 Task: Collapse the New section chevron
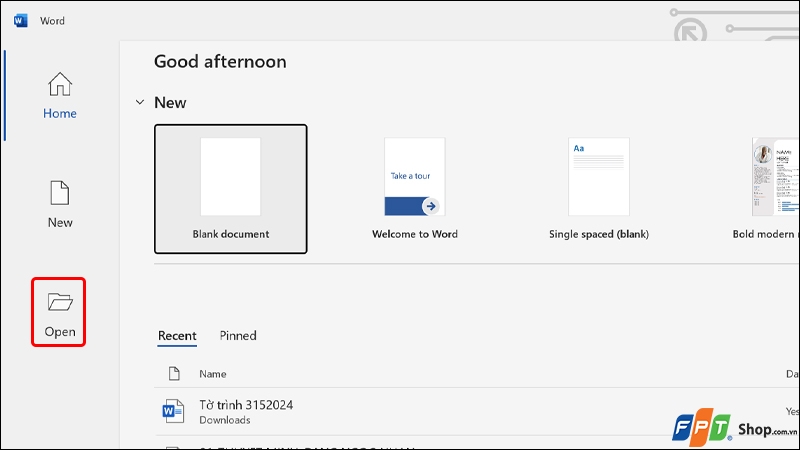139,103
